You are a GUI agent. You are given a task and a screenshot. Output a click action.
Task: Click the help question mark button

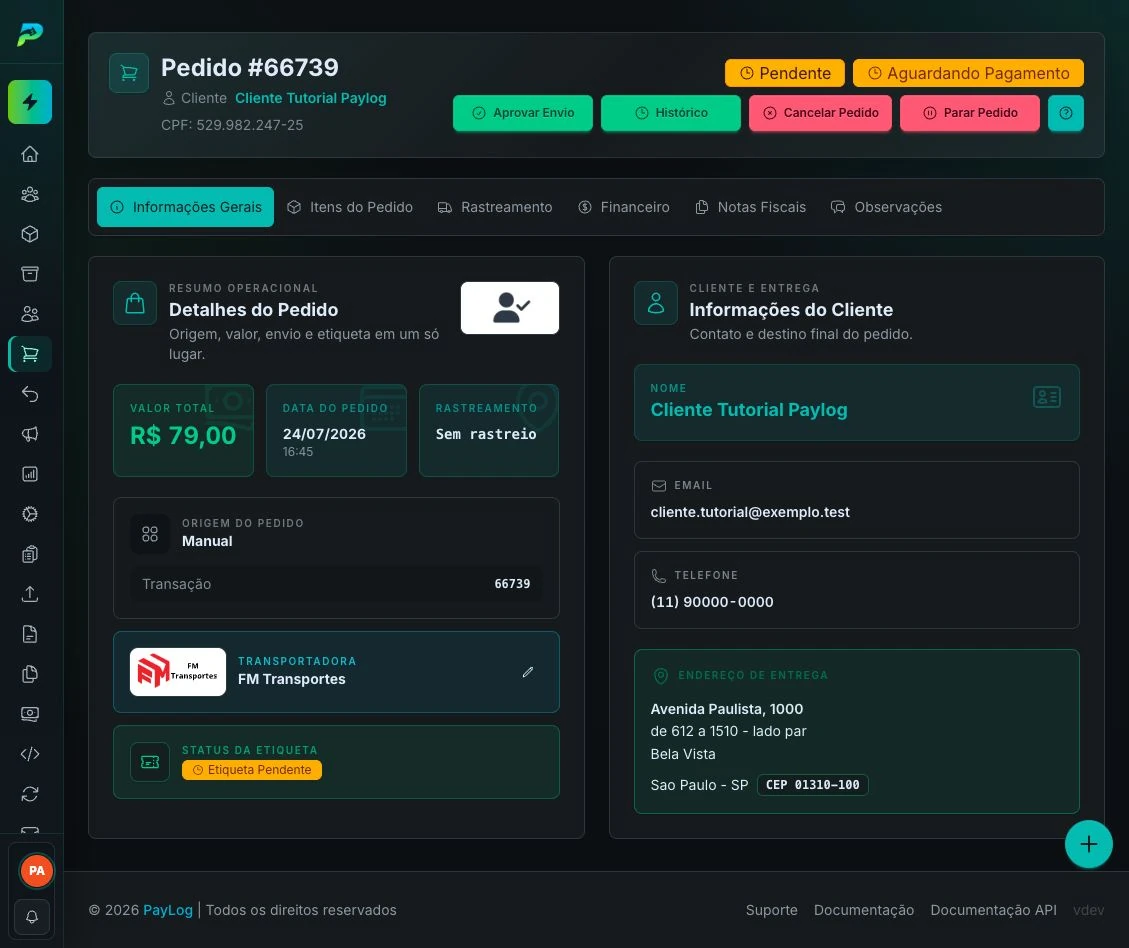click(1066, 113)
